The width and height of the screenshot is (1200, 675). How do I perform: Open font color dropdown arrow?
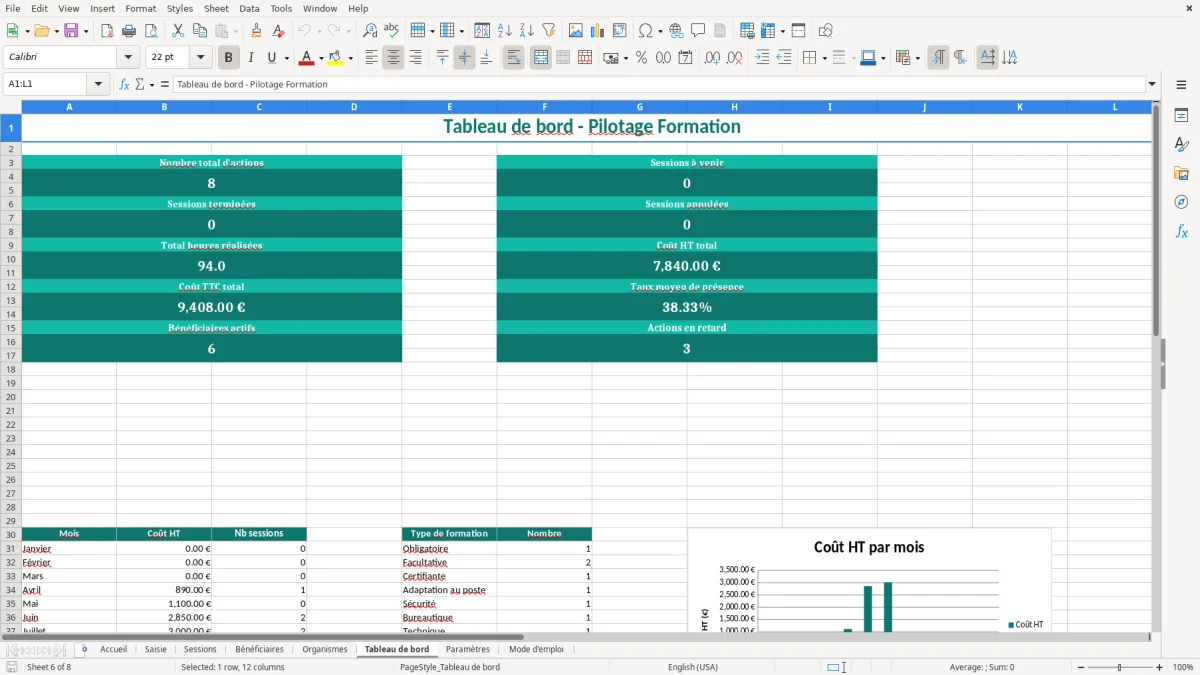321,58
